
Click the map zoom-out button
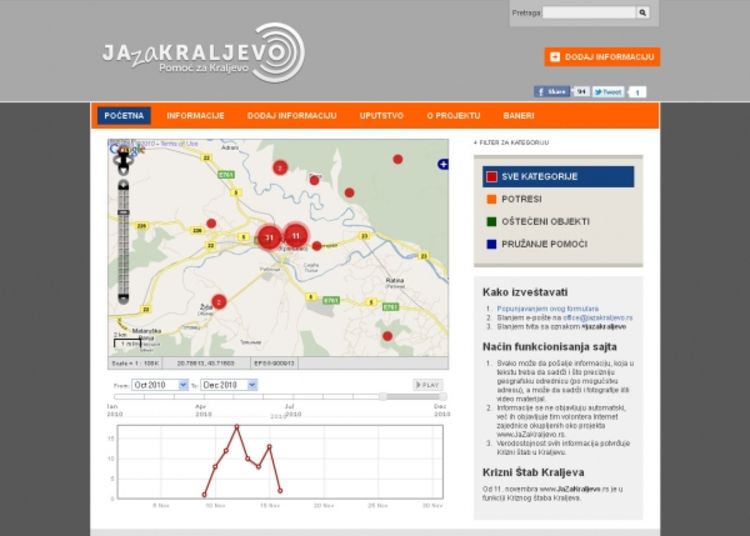(123, 299)
